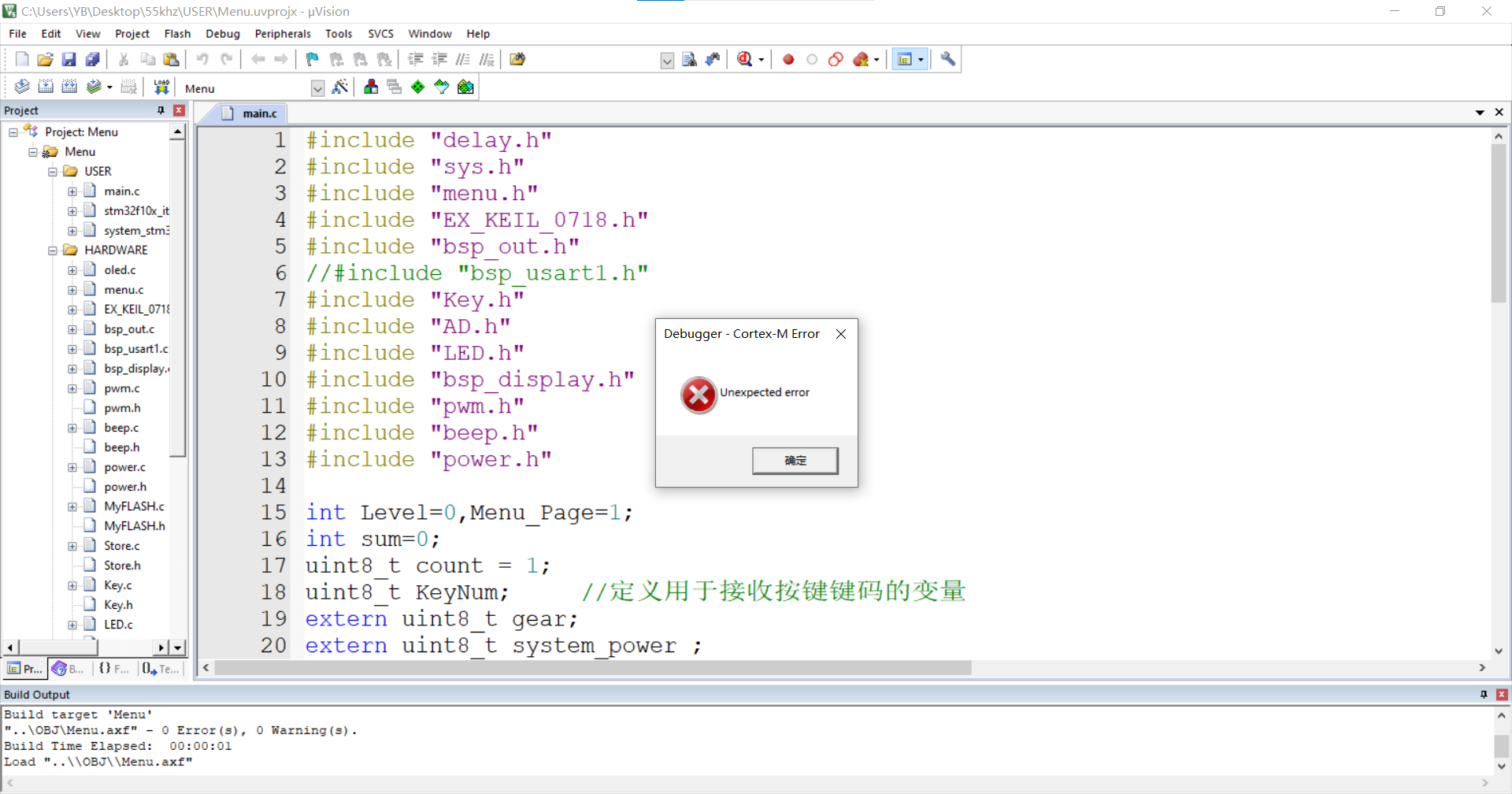Toggle pin on Build Output panel
This screenshot has width=1512, height=794.
[1484, 694]
